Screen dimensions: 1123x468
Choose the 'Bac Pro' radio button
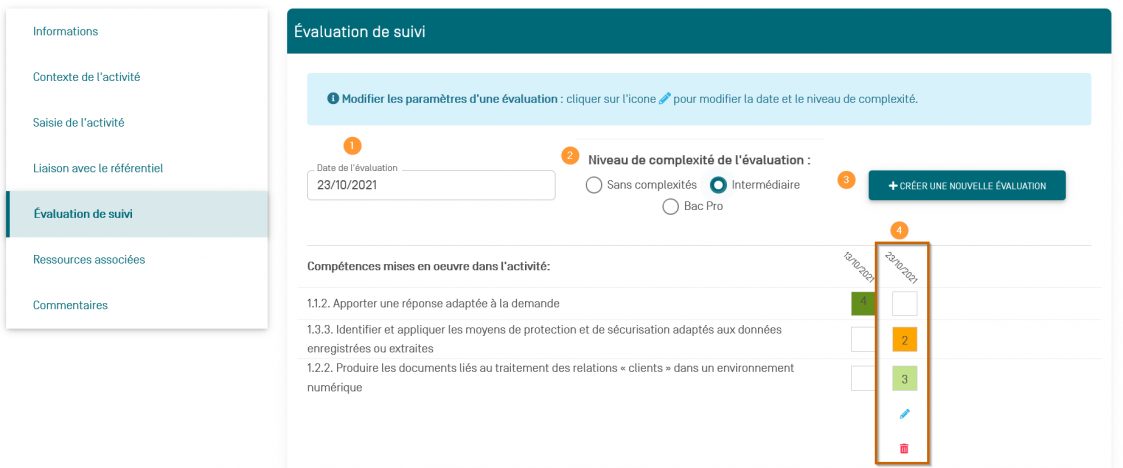pyautogui.click(x=671, y=206)
